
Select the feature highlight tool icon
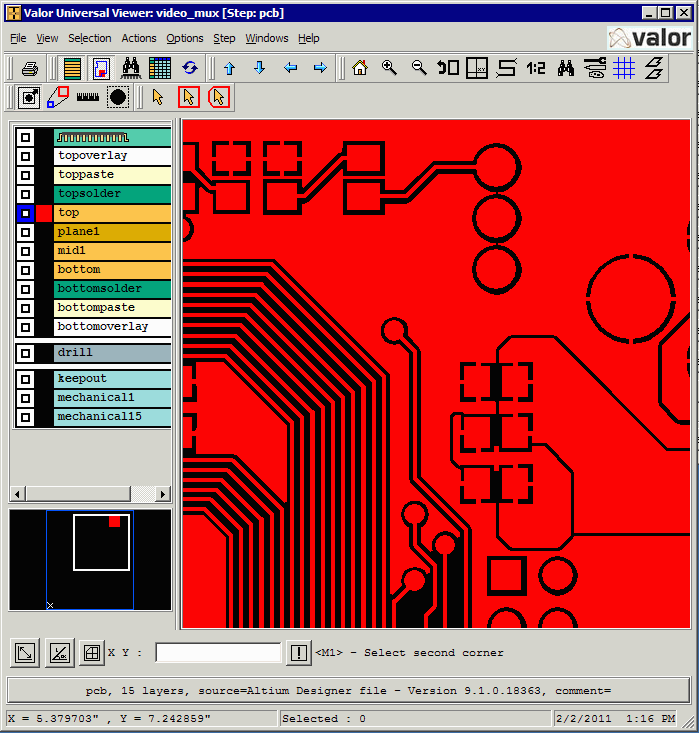click(29, 97)
